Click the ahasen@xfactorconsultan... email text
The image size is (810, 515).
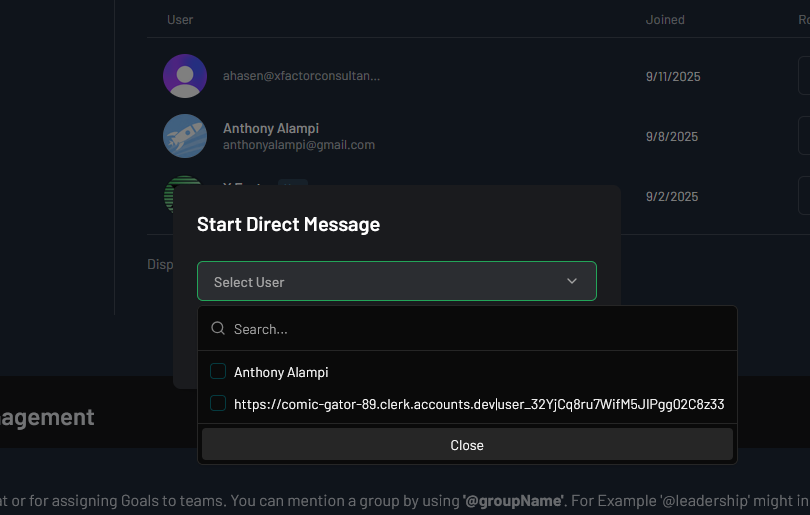point(301,76)
